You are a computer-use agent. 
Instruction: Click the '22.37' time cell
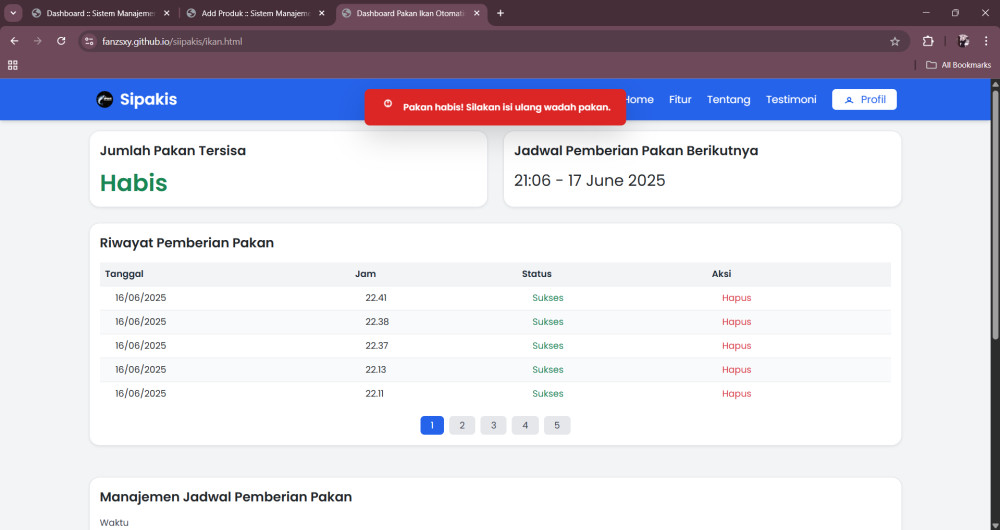pyautogui.click(x=376, y=346)
